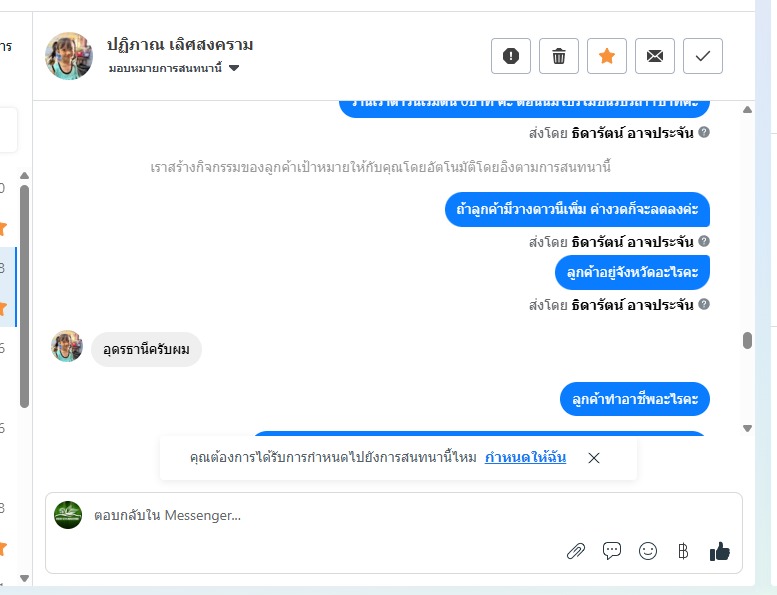This screenshot has height=595, width=777.
Task: Click customer name ปฏิภาณ เลิศสงคราม
Action: 180,45
